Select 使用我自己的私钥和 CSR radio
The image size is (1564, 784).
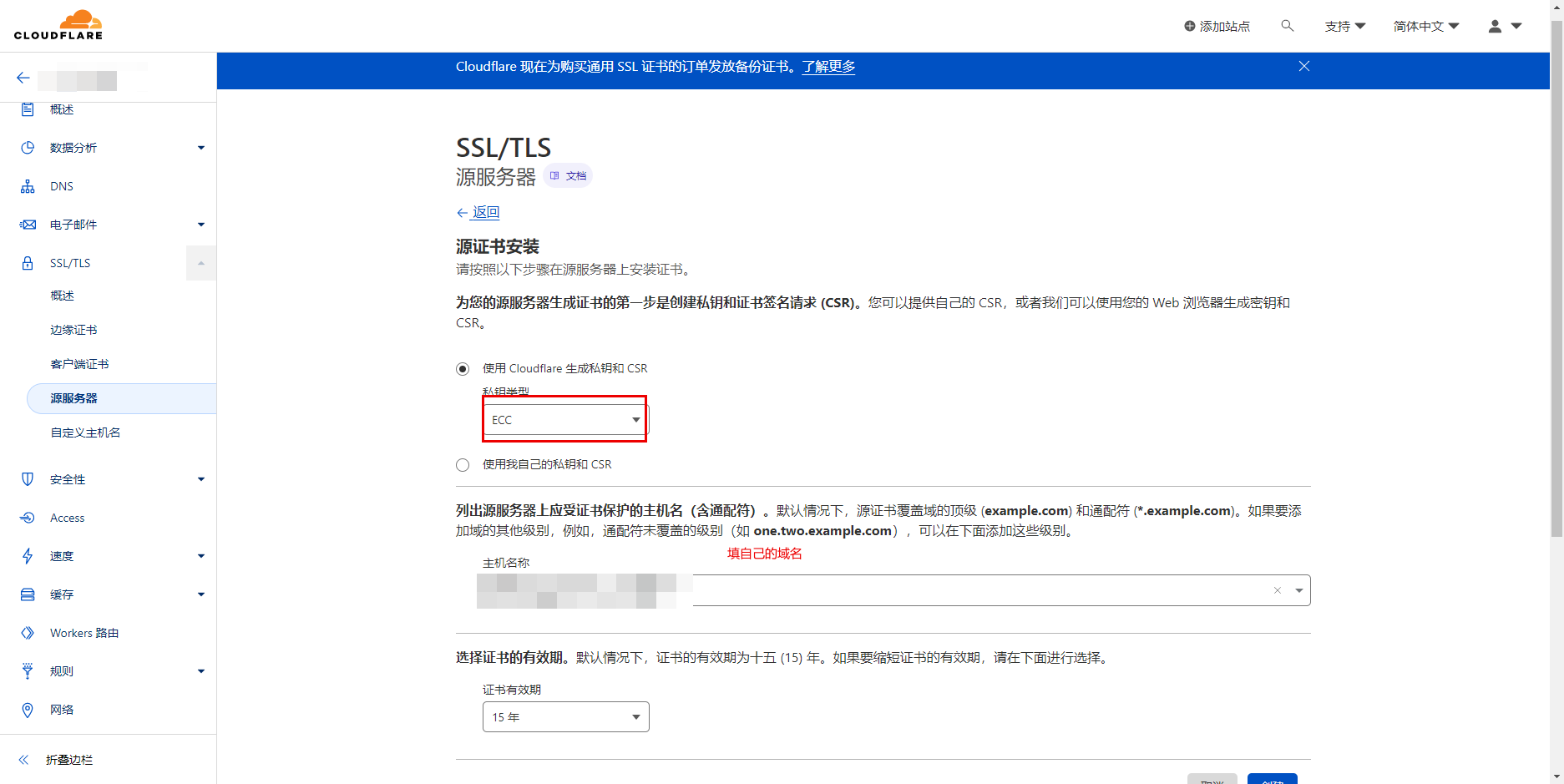pyautogui.click(x=463, y=465)
